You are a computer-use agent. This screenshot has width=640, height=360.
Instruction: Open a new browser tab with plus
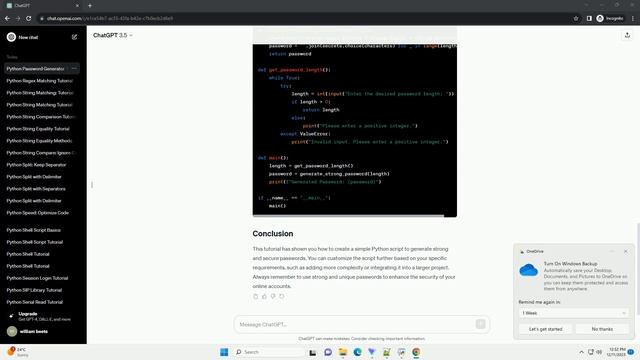(90, 6)
